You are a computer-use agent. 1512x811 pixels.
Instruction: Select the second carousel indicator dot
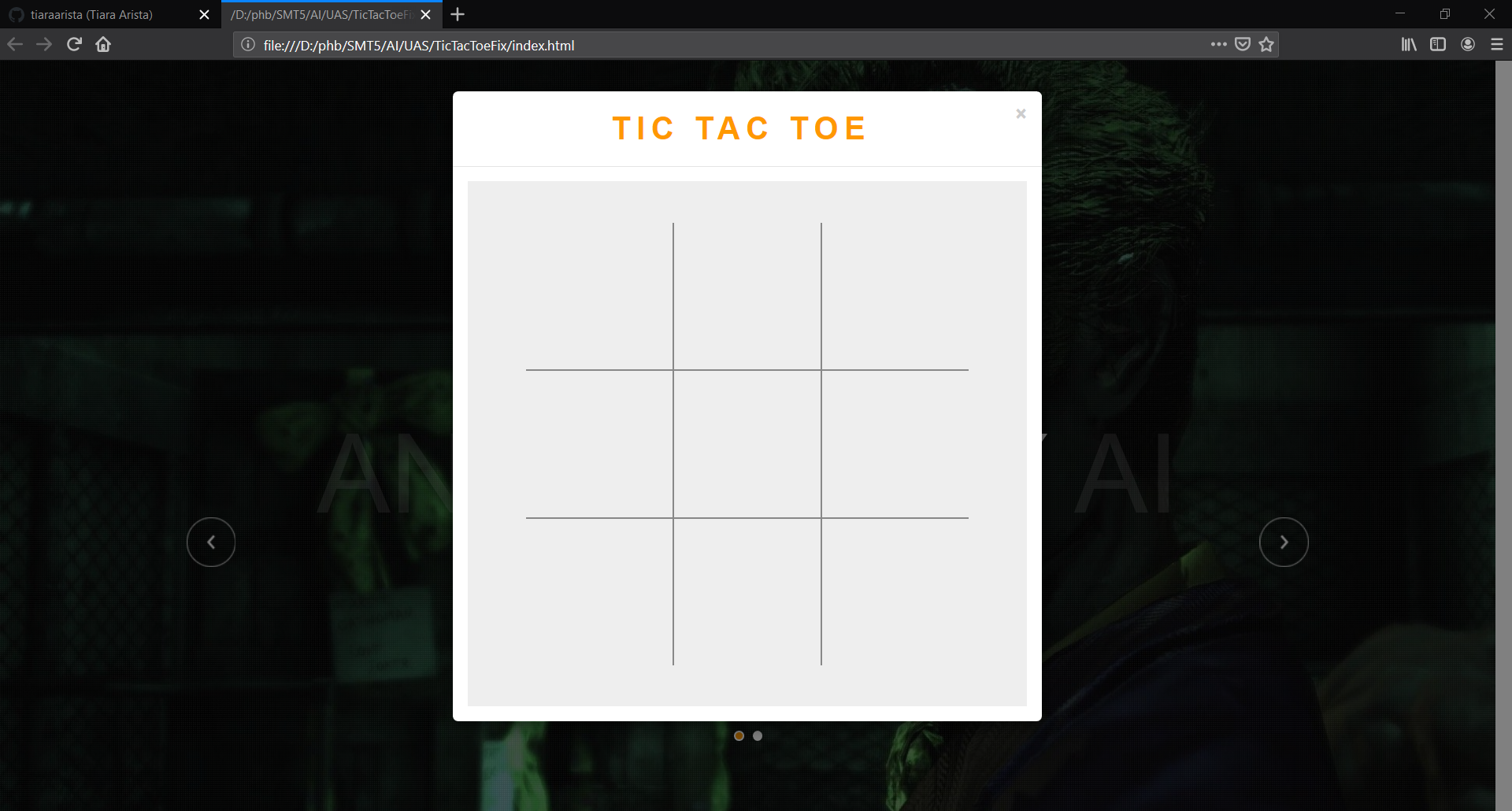758,735
